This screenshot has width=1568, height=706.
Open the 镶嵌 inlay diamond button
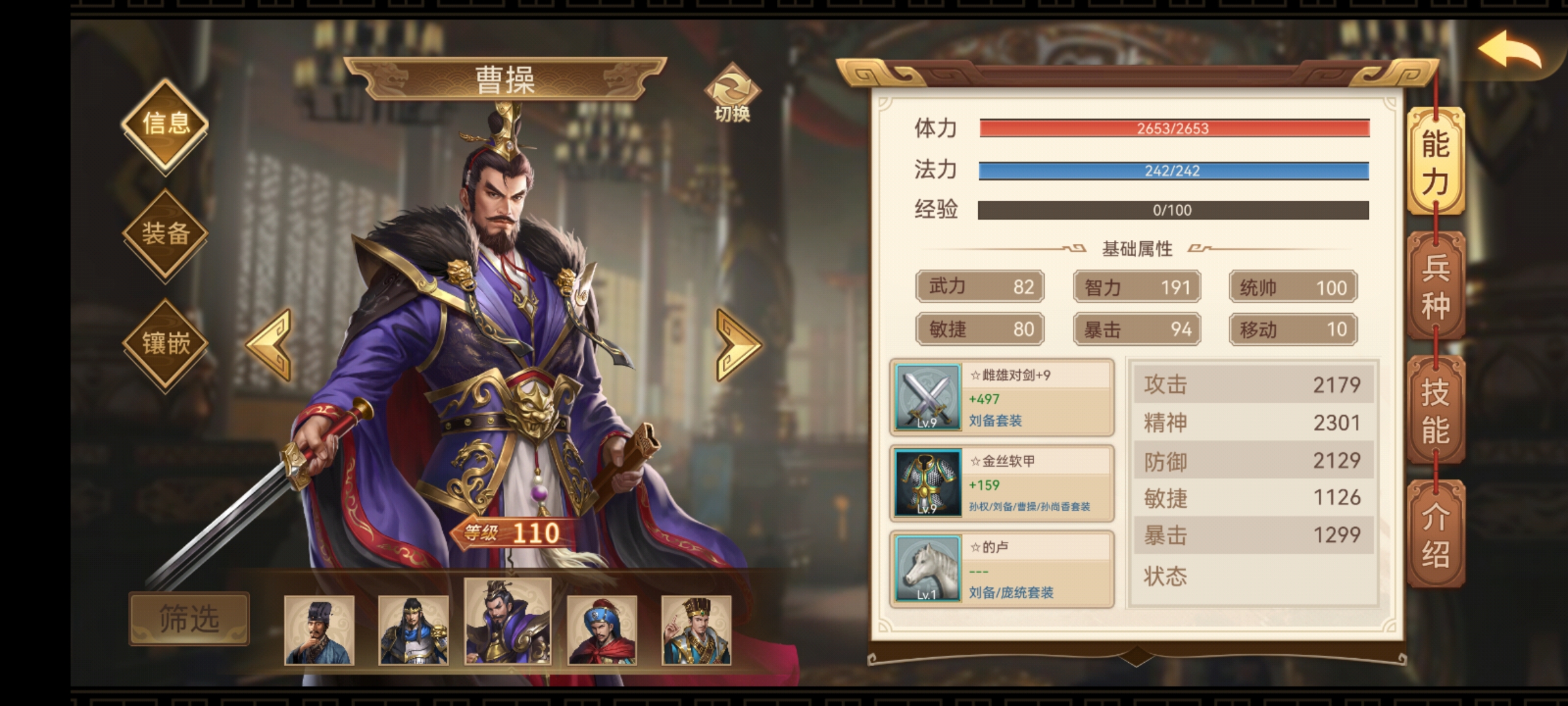pyautogui.click(x=165, y=344)
